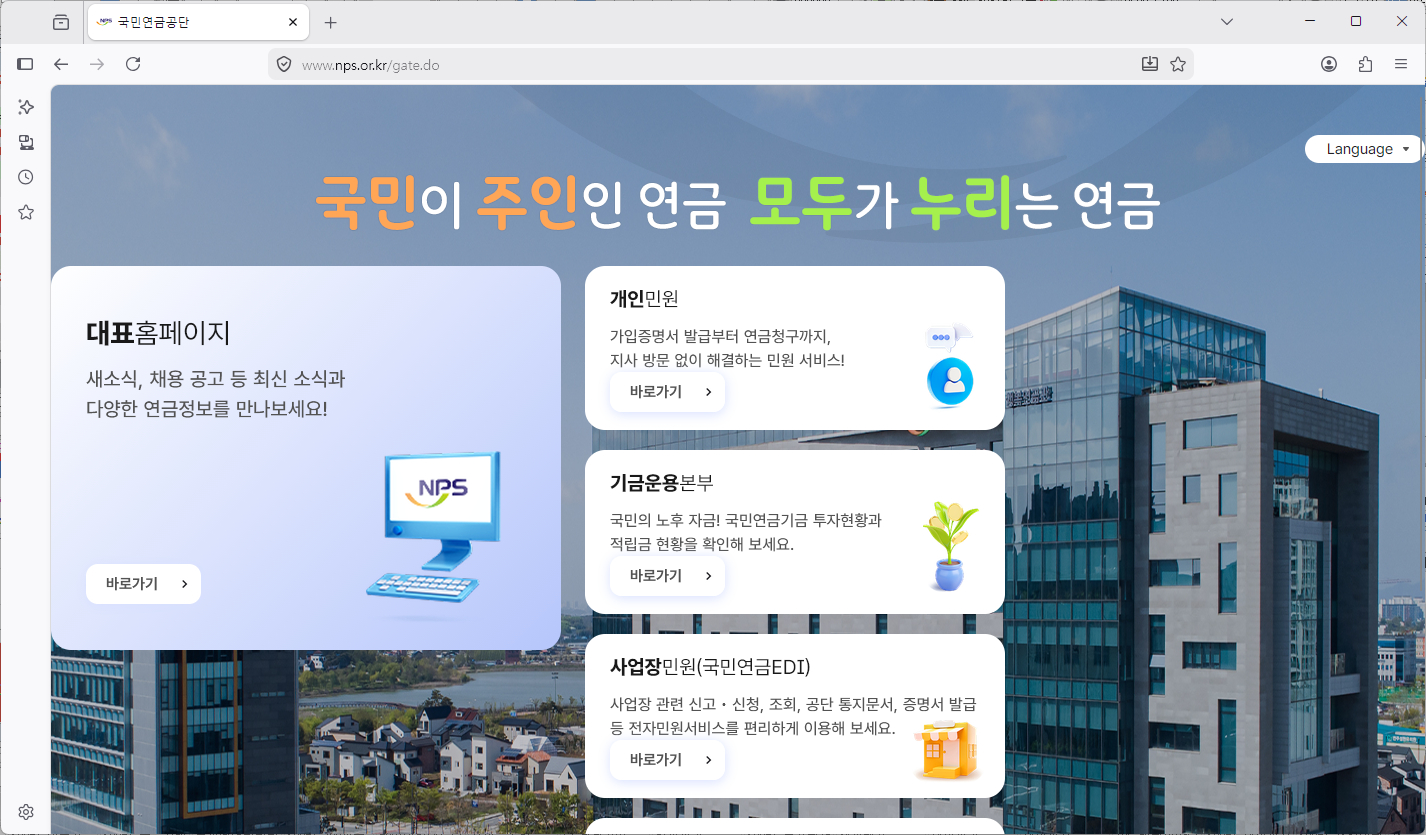
Task: Click the text 새소식, 채용 공고 등 최신 소식과
Action: (216, 379)
